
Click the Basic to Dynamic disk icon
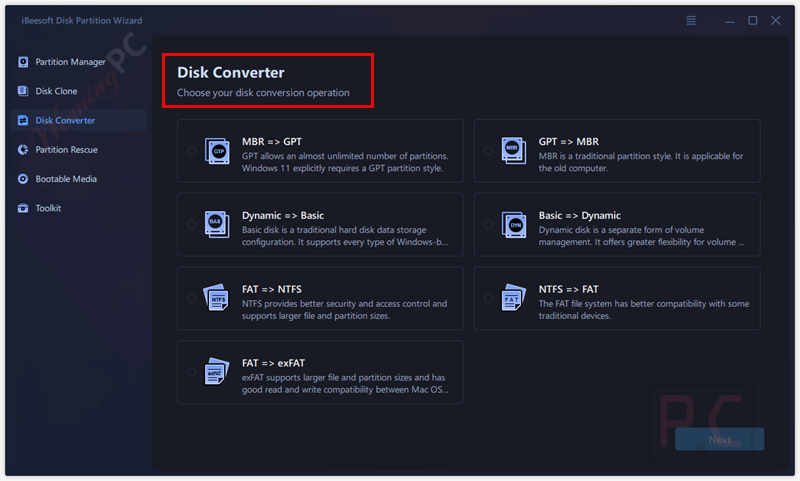(514, 224)
